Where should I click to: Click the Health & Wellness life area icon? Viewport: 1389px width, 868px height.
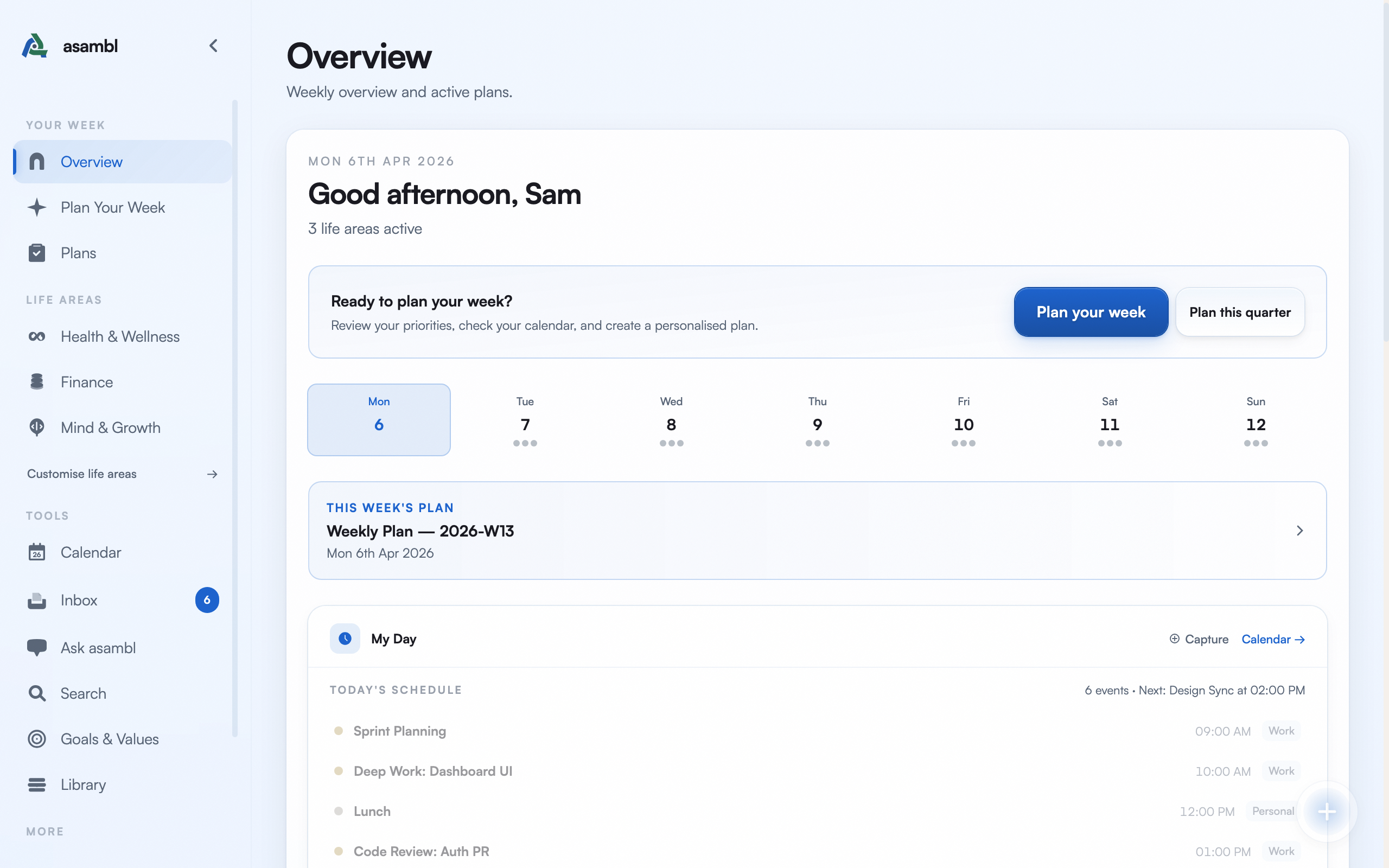[x=37, y=336]
